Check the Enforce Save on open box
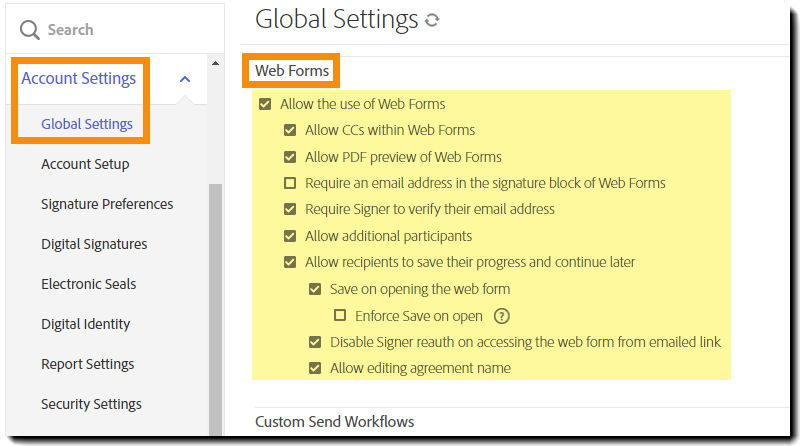Screen dimensions: 800x446 tap(340, 316)
